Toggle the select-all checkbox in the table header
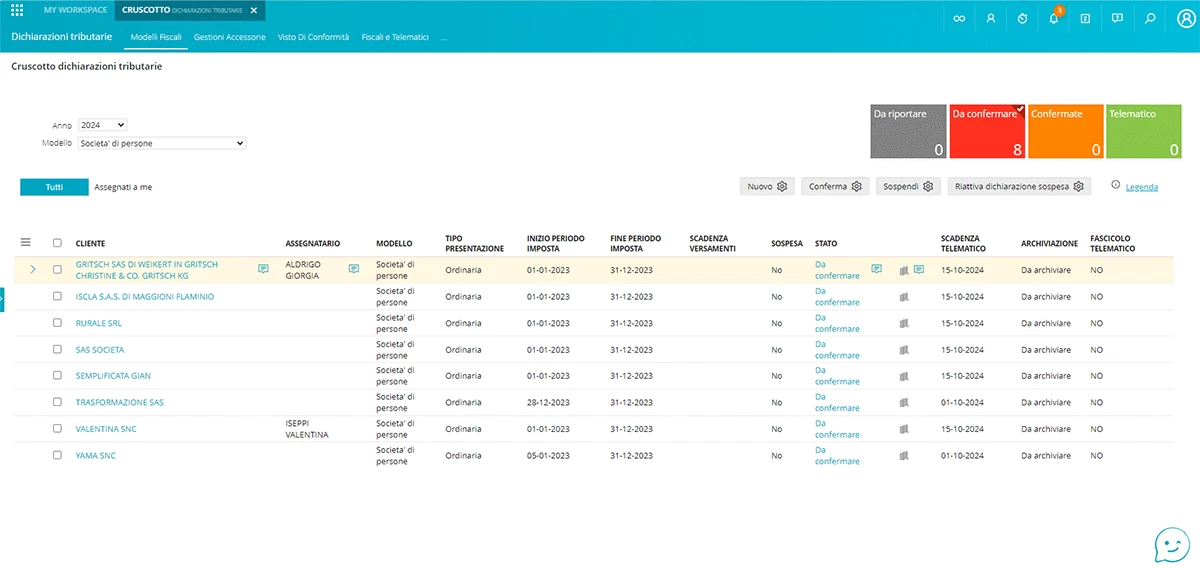The width and height of the screenshot is (1200, 568). 57,243
